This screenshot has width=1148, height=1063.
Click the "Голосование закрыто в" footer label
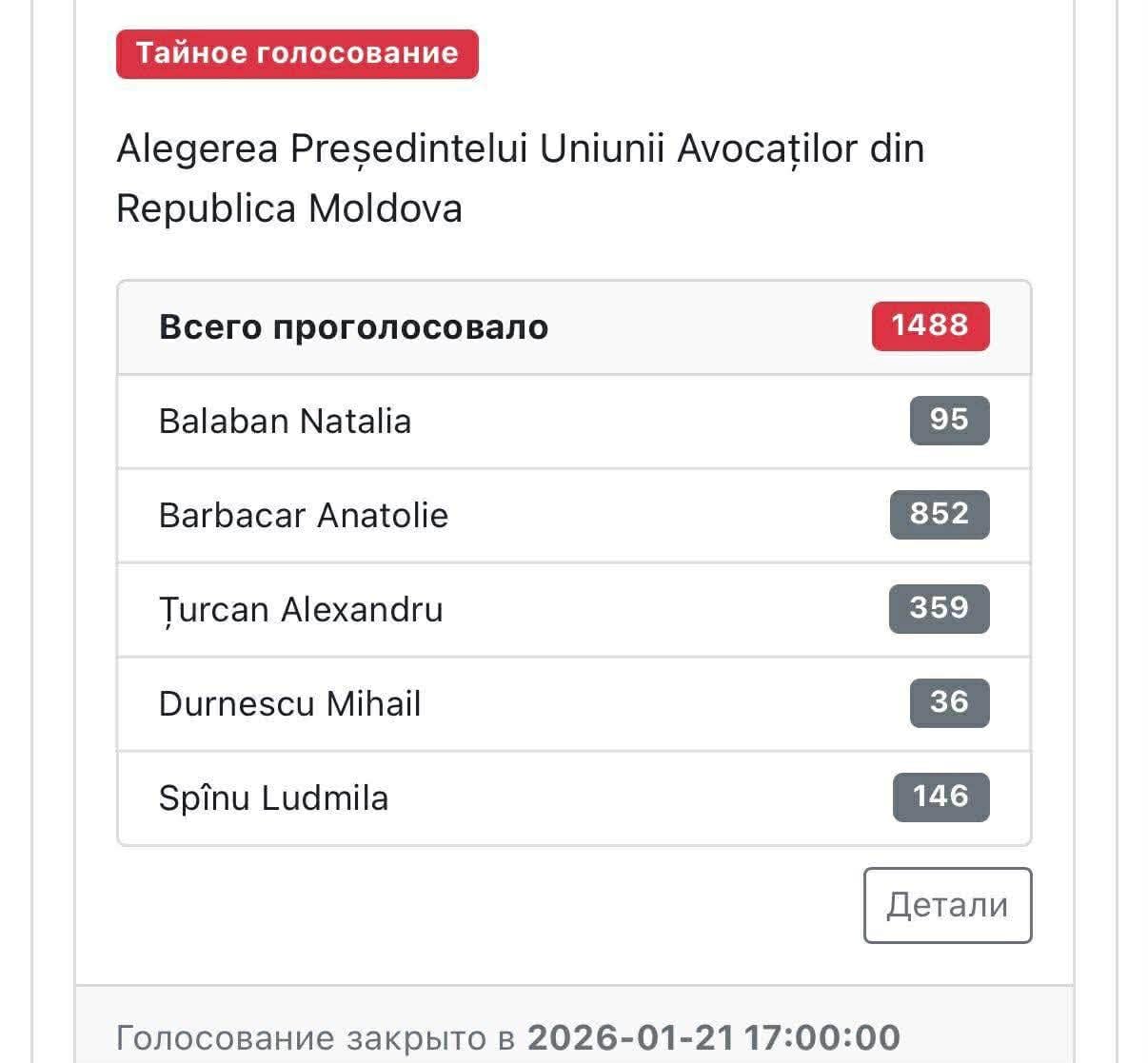tap(319, 1037)
